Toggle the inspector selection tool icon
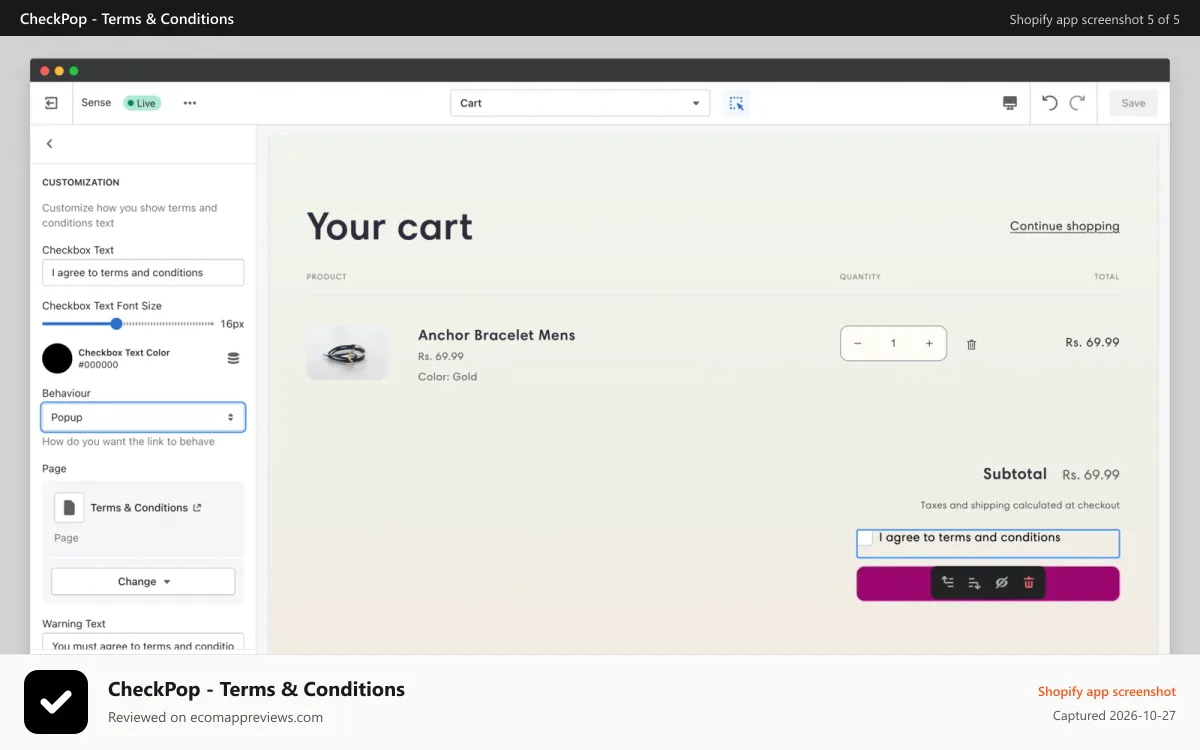 tap(737, 103)
